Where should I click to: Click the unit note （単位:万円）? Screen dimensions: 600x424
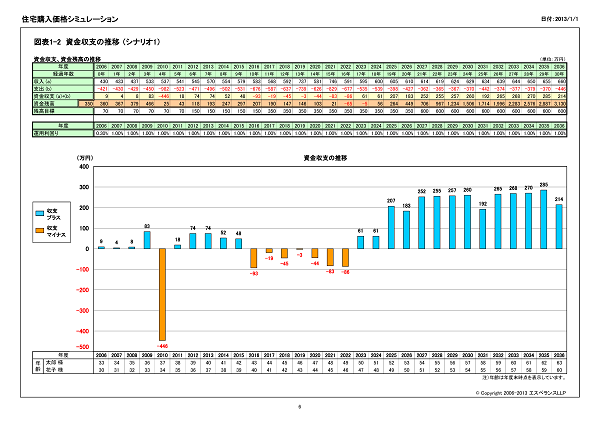(553, 59)
